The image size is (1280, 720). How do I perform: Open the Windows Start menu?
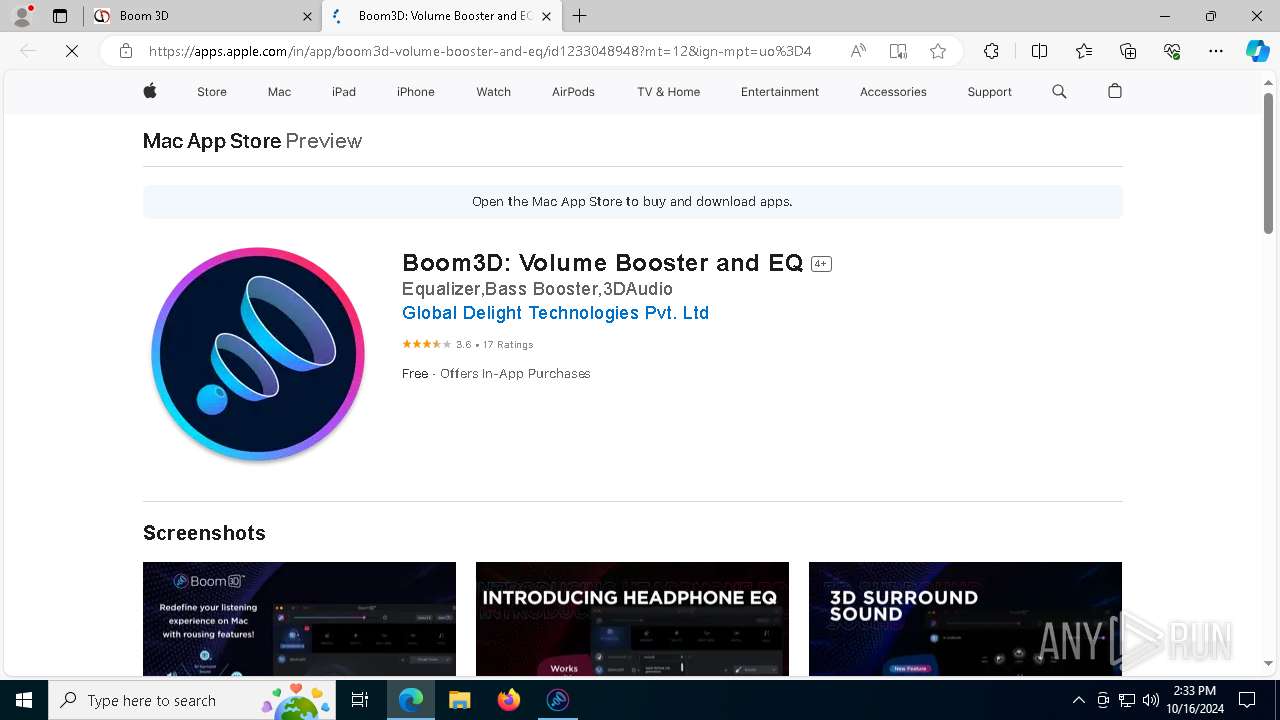(x=24, y=700)
